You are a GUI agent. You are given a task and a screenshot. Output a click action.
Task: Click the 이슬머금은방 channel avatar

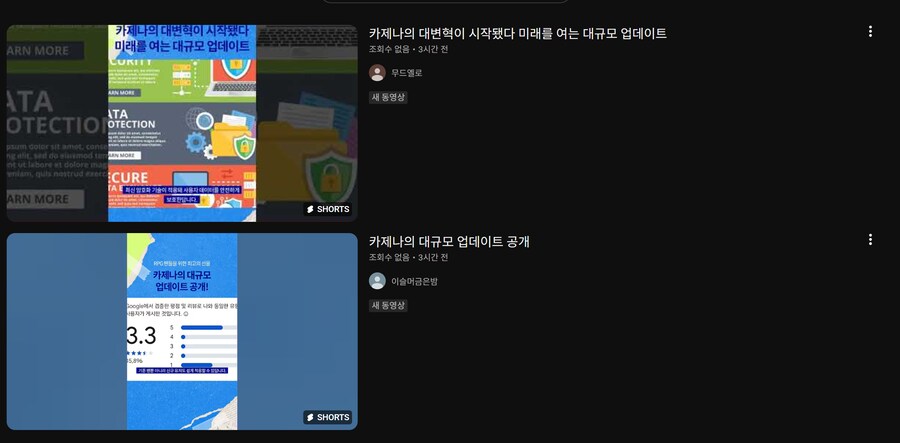tap(377, 281)
